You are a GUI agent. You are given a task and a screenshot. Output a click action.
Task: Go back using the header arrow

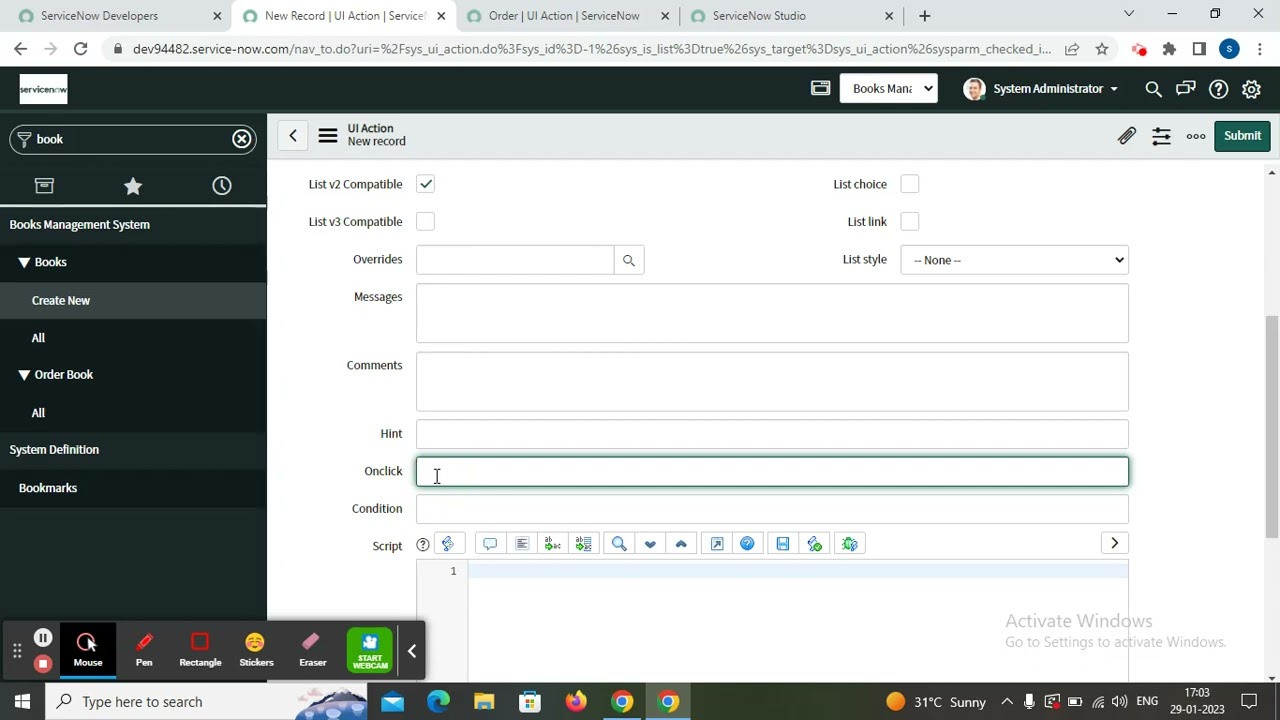293,135
